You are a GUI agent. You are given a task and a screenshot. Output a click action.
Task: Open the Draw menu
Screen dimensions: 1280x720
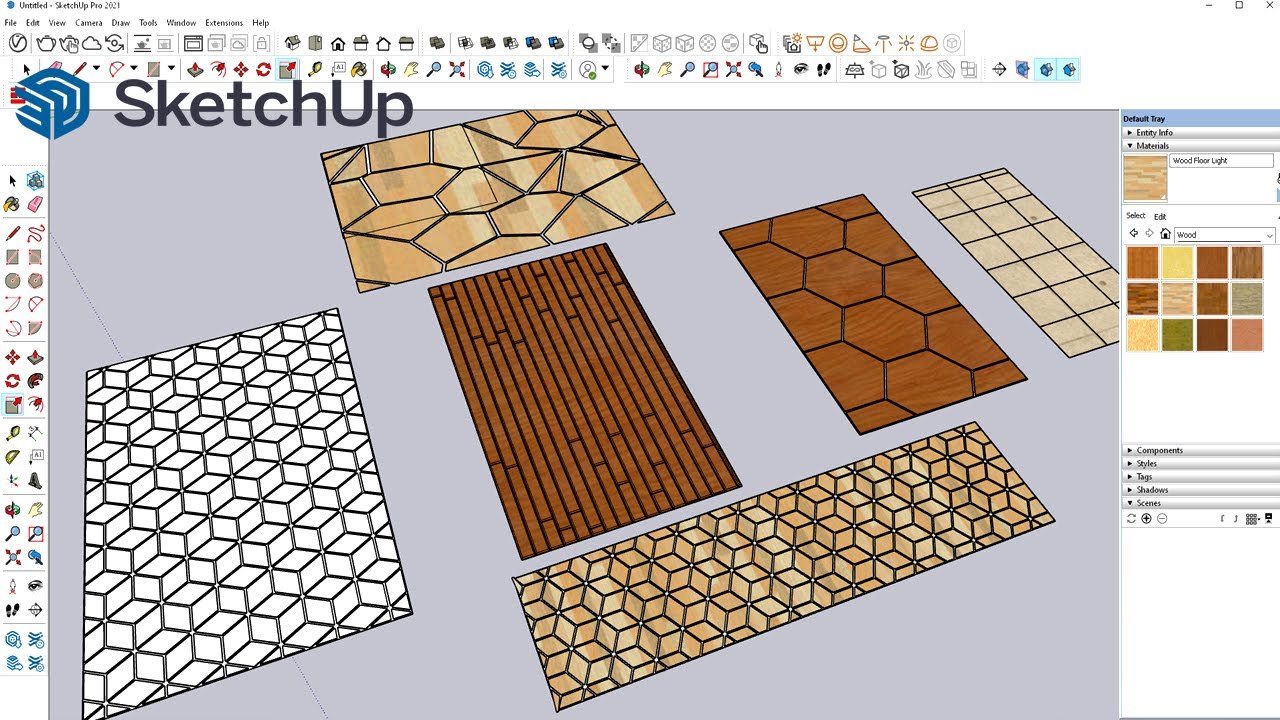120,22
